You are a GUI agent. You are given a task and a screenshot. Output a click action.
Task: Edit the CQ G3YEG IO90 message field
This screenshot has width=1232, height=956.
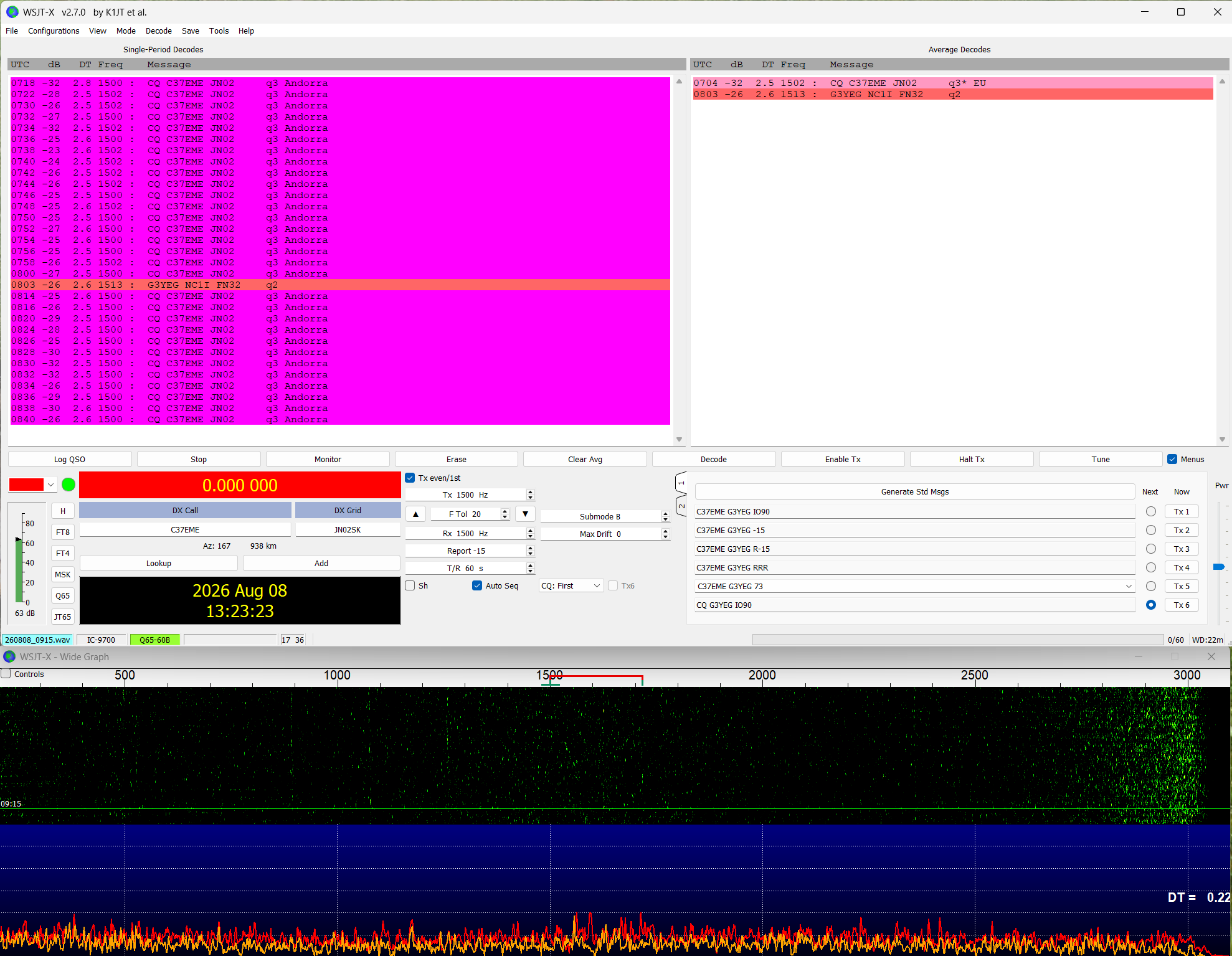click(x=915, y=605)
